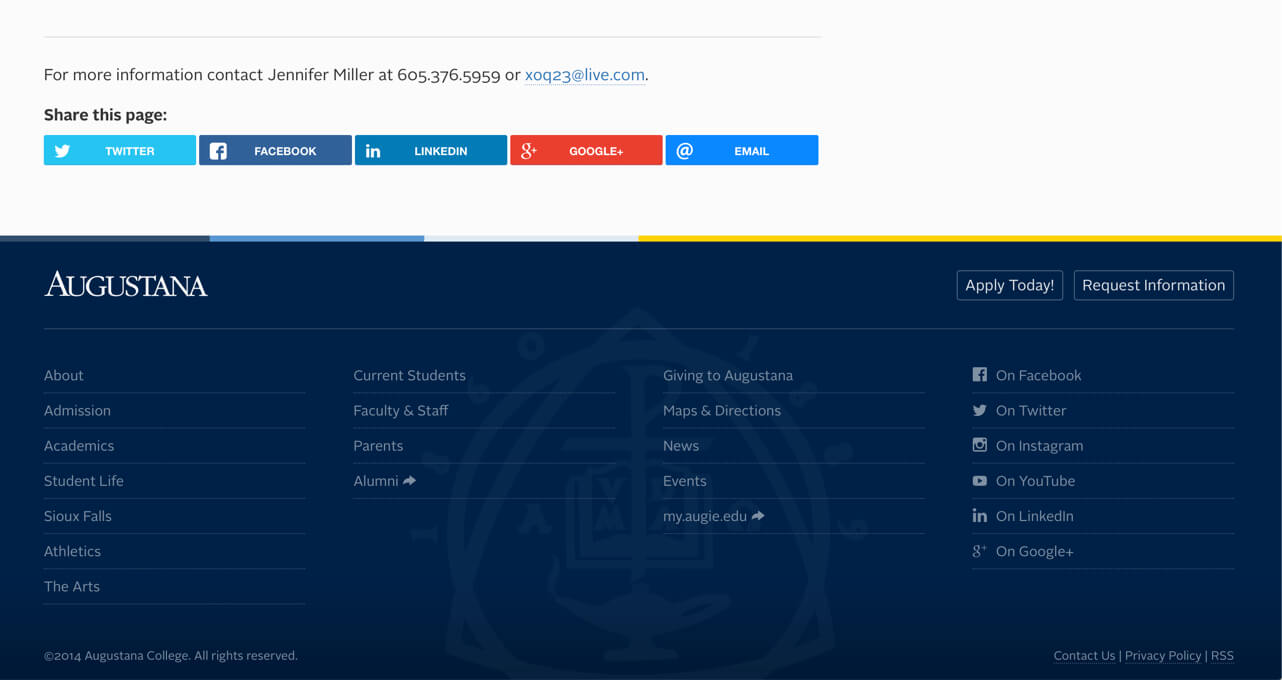Screen dimensions: 1282x680
Task: Click the @ email icon in share bar
Action: point(684,151)
